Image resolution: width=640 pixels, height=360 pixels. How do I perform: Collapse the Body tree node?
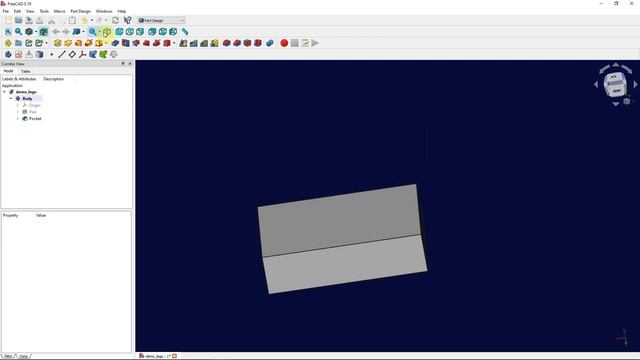(x=11, y=98)
